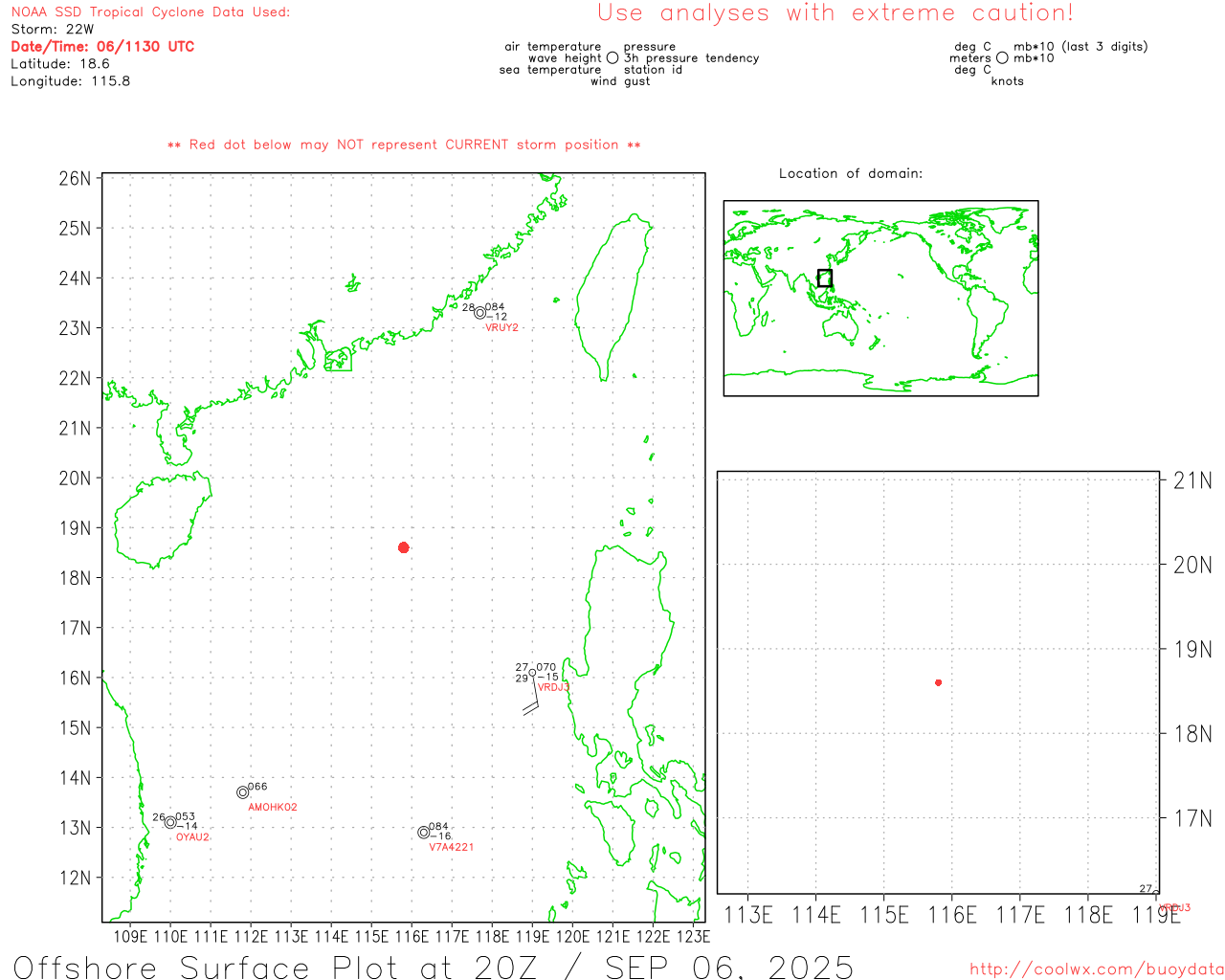Click the AMOHK02 red station label
The width and height of the screenshot is (1225, 980).
click(x=273, y=807)
